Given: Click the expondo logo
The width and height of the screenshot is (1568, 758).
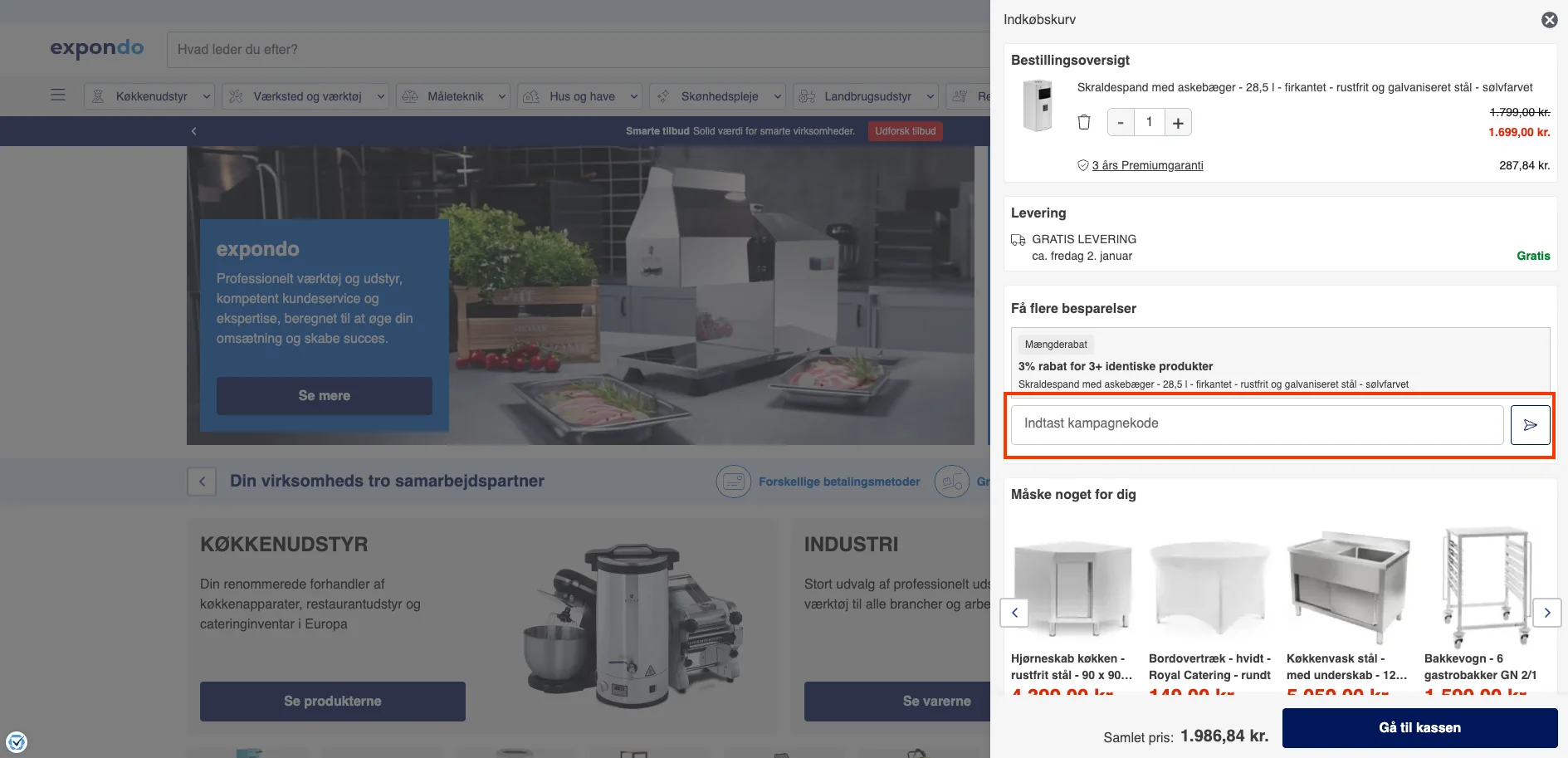Looking at the screenshot, I should tap(97, 49).
